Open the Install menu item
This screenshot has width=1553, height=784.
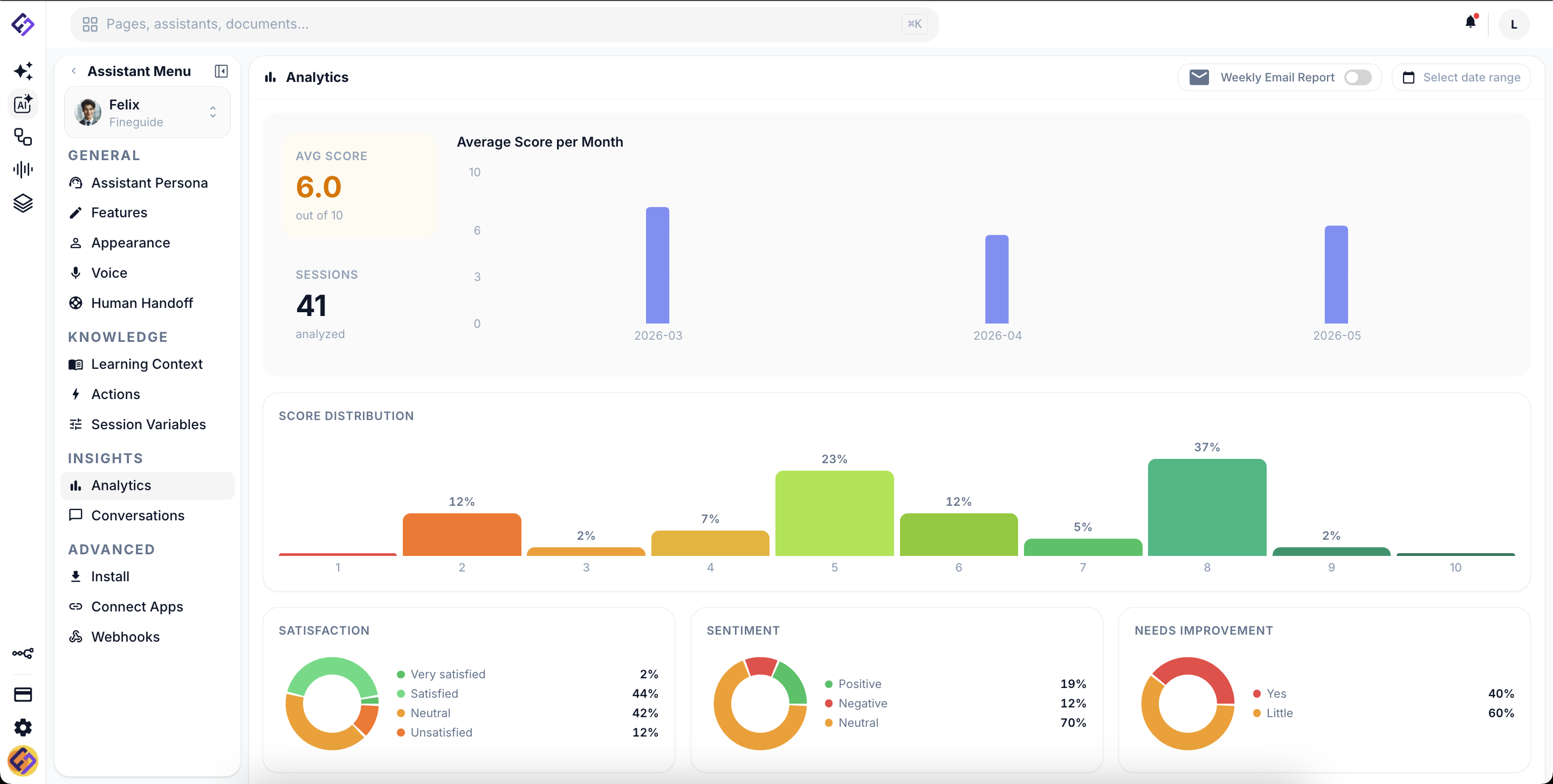[x=147, y=577]
